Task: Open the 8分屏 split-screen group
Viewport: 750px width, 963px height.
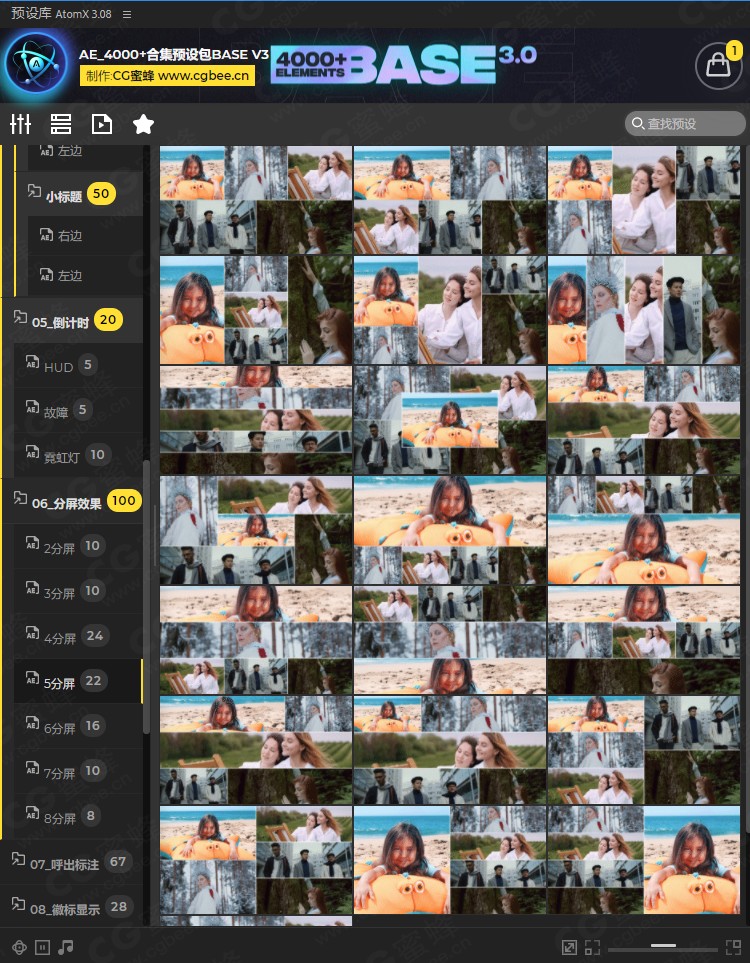Action: (78, 816)
